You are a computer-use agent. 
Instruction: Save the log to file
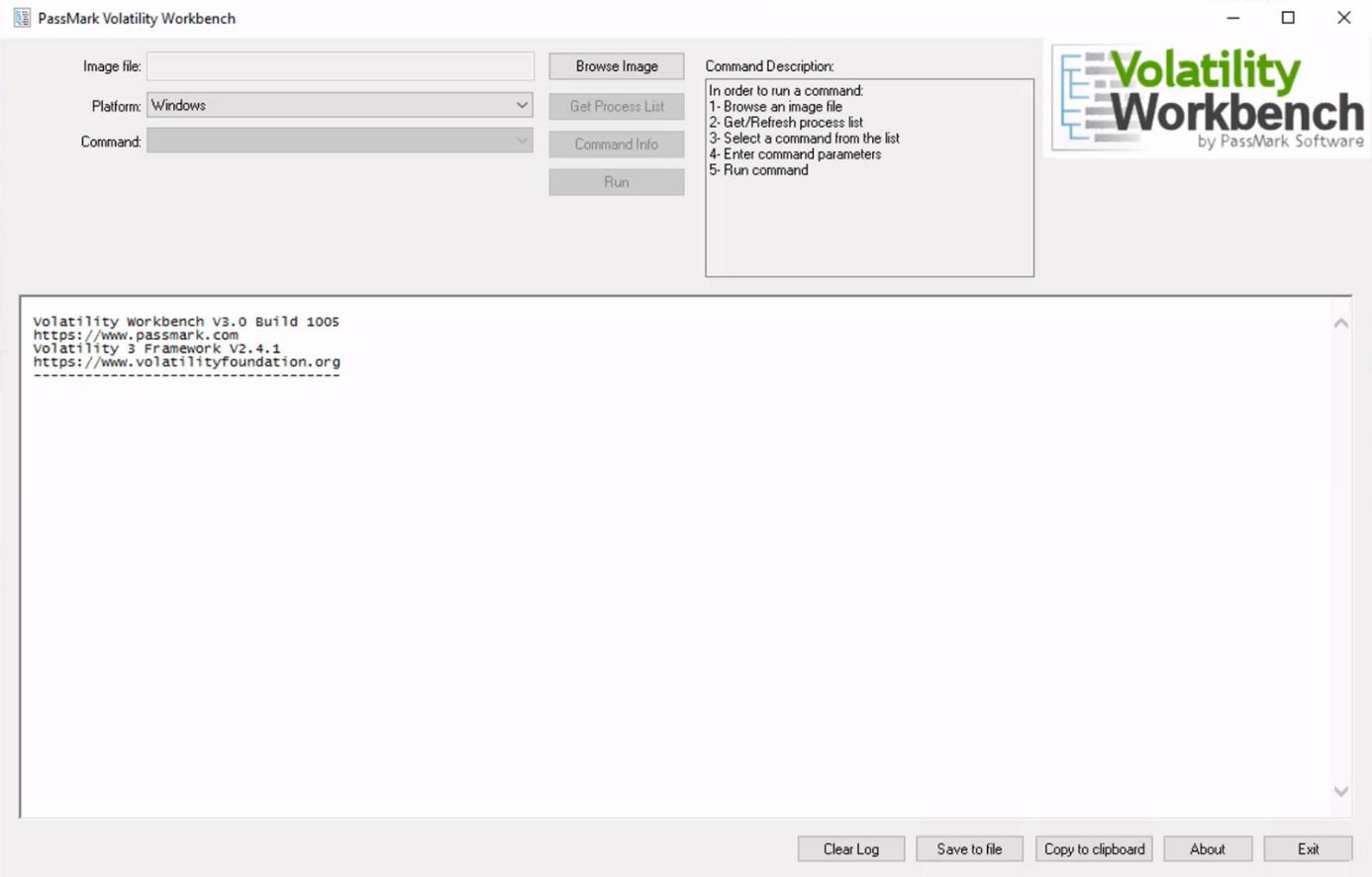969,849
